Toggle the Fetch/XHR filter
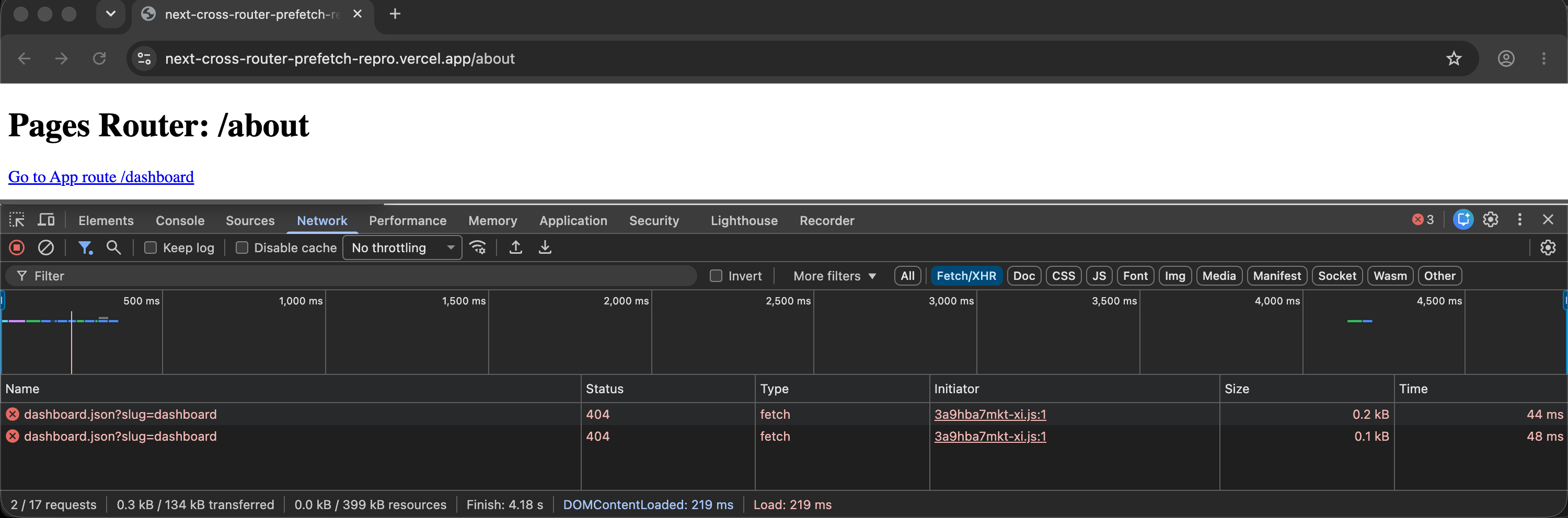 (966, 276)
